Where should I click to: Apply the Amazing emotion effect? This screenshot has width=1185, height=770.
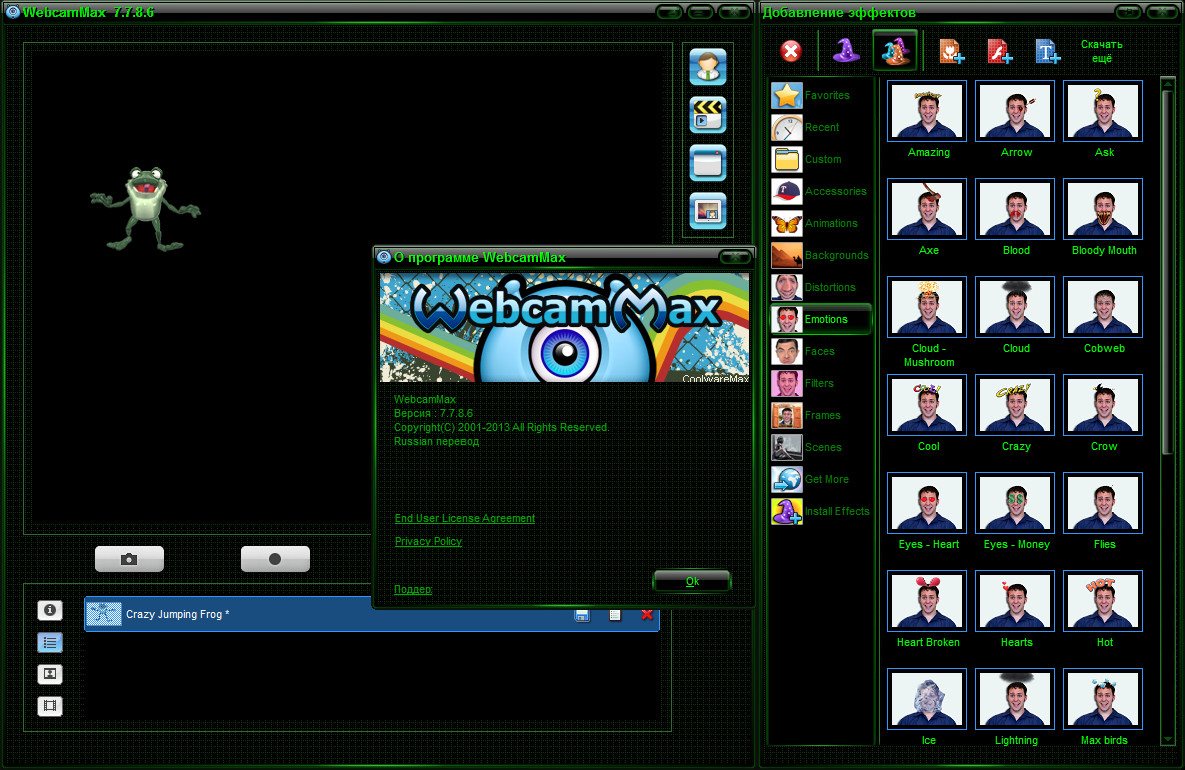[927, 111]
